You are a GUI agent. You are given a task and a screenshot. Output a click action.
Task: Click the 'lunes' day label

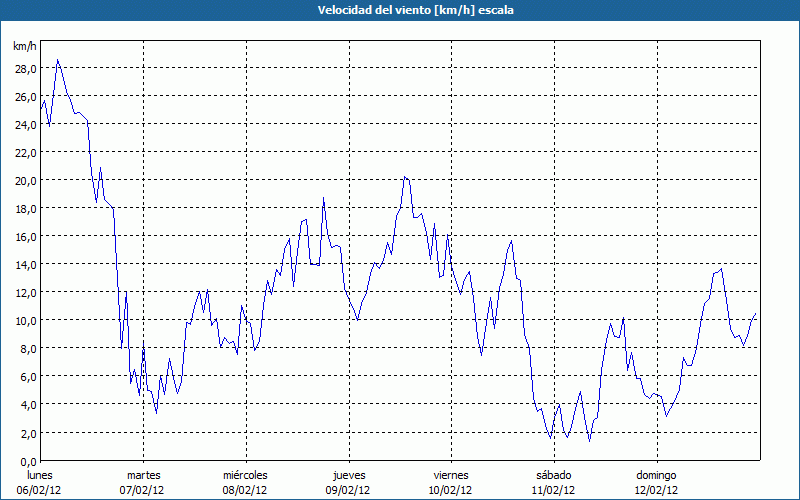[x=41, y=475]
